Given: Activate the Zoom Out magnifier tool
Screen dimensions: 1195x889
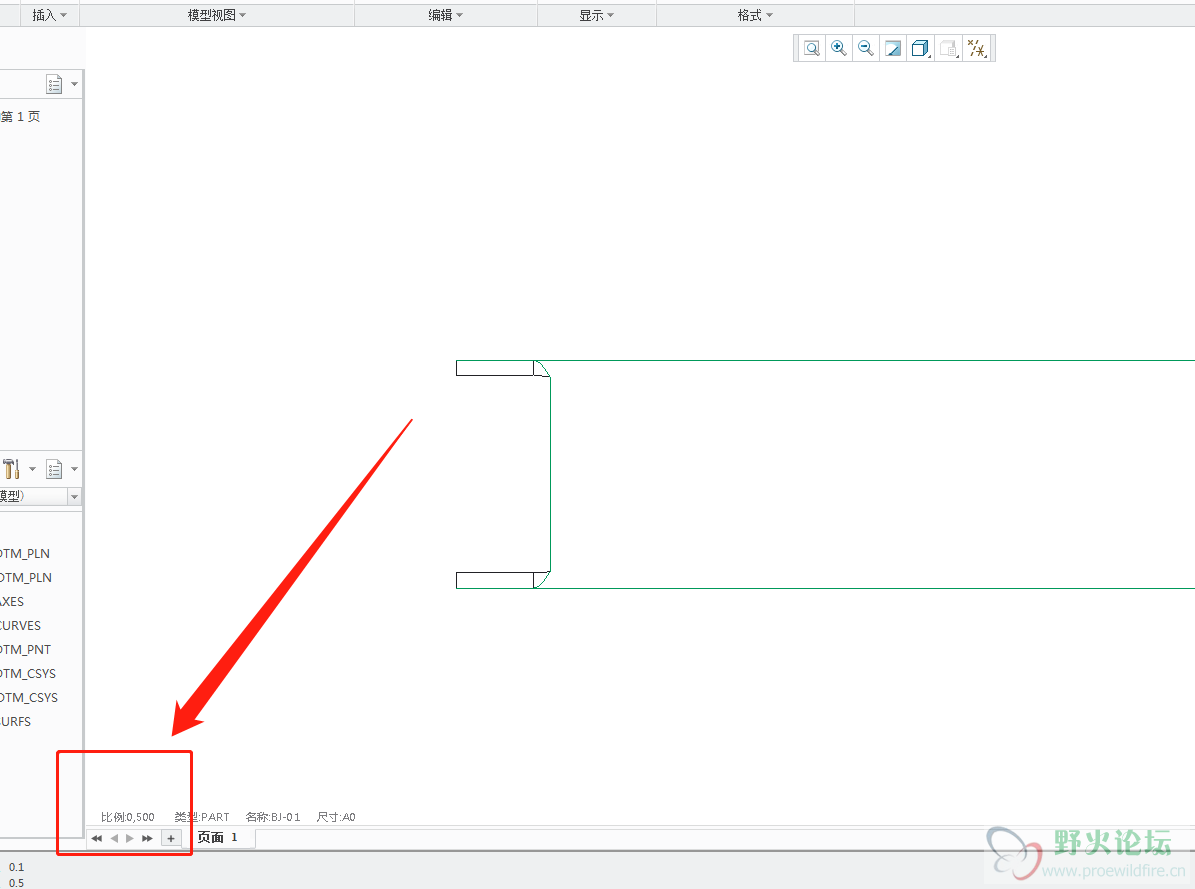Looking at the screenshot, I should [x=866, y=49].
